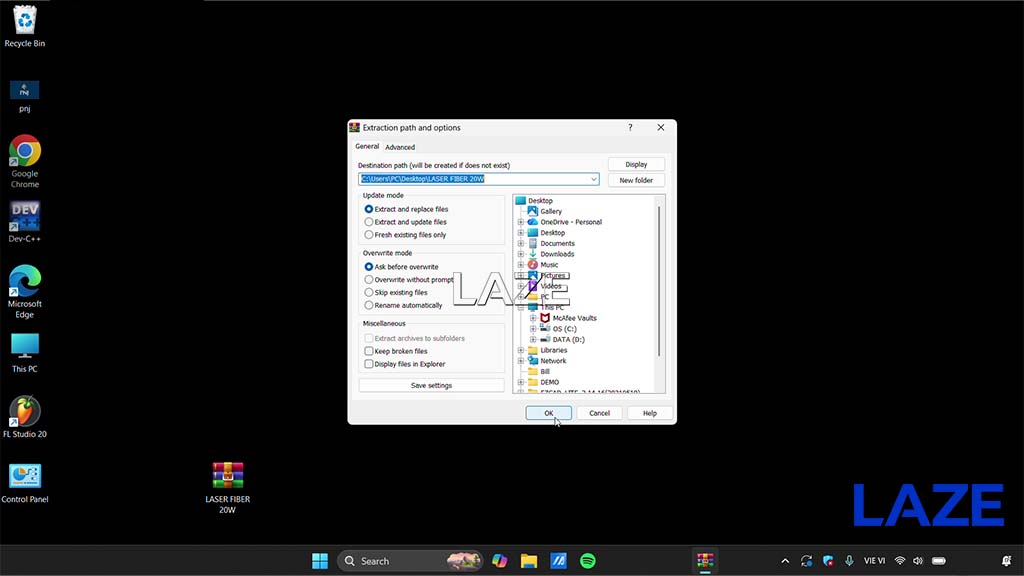The width and height of the screenshot is (1024, 576).
Task: Expand the Documents tree node
Action: pyautogui.click(x=521, y=244)
